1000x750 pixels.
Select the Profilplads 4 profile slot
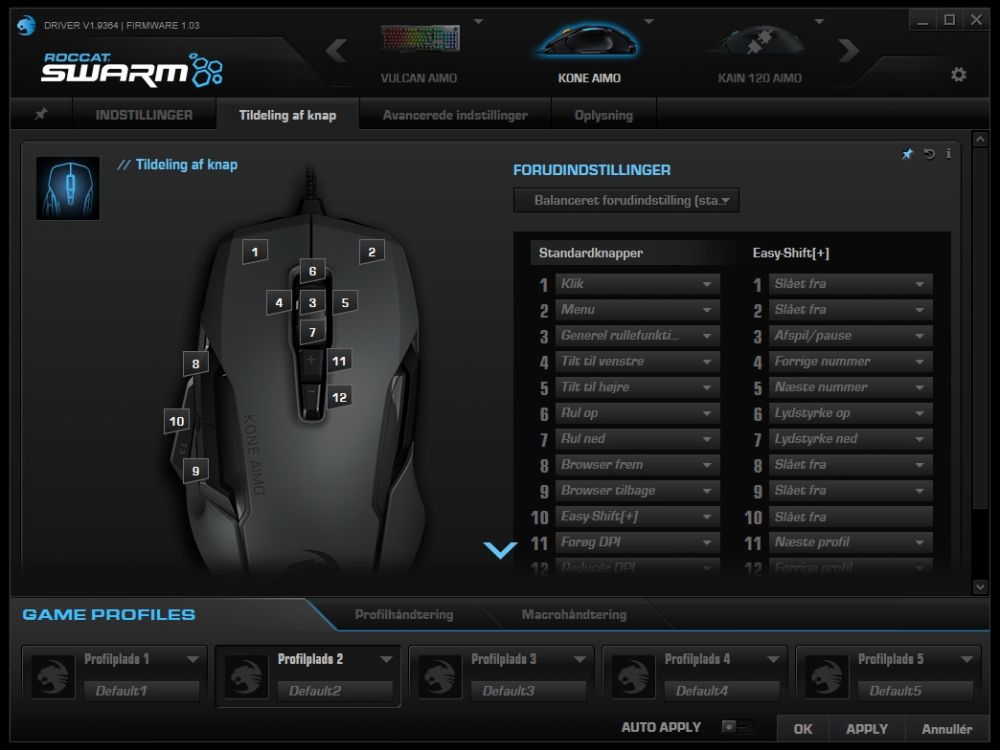695,675
